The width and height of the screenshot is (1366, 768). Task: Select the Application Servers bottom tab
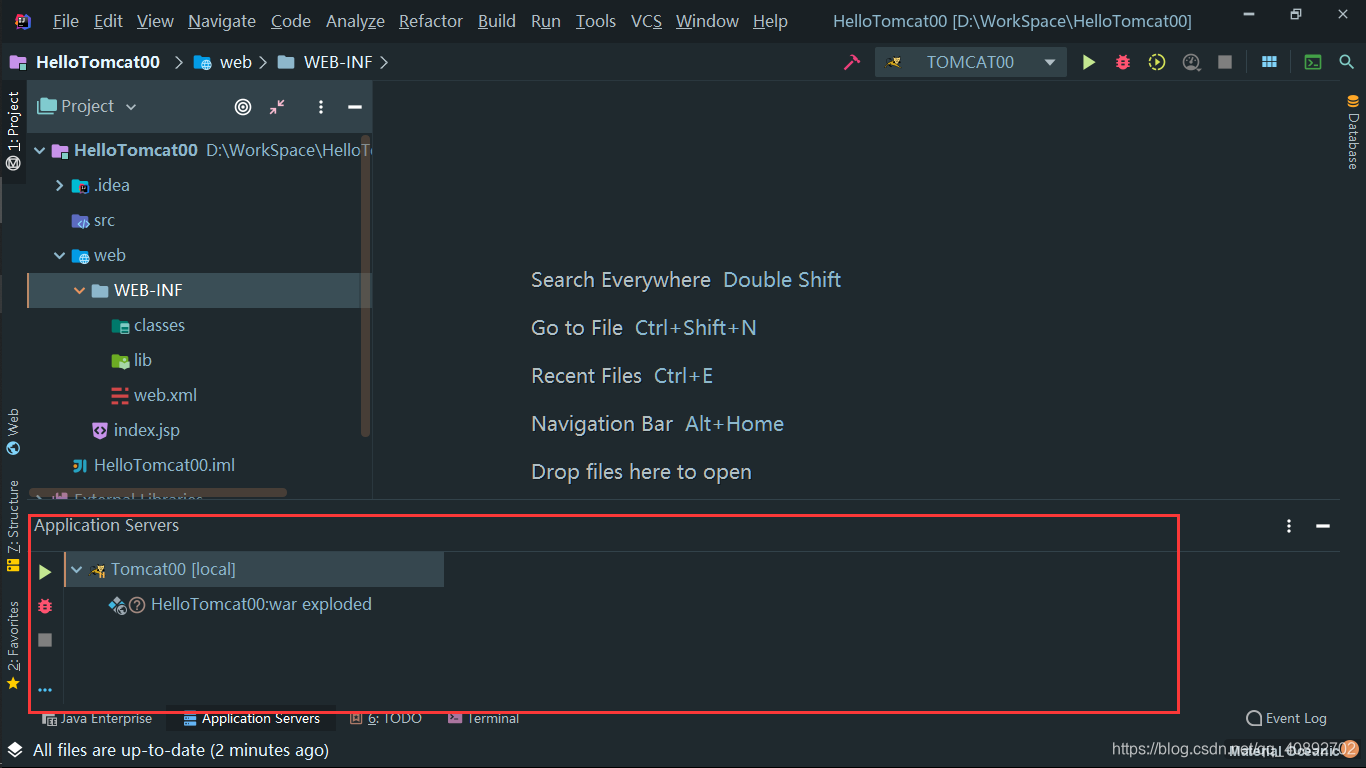[251, 719]
